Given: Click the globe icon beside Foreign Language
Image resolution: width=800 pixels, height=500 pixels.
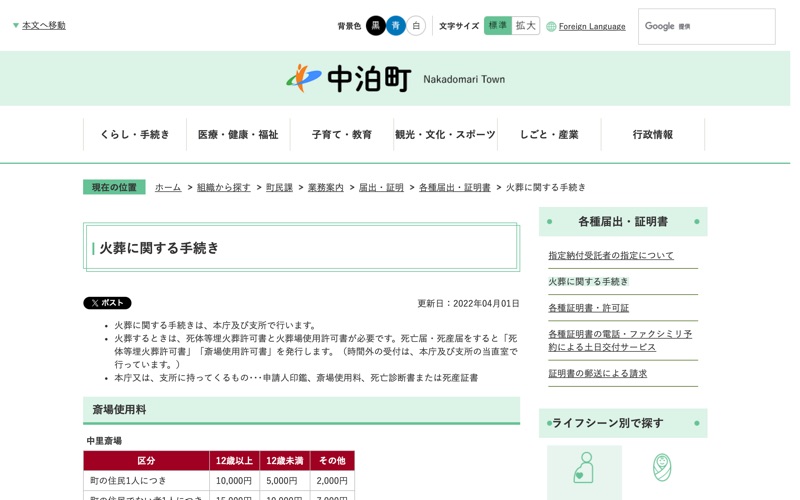Looking at the screenshot, I should (551, 27).
